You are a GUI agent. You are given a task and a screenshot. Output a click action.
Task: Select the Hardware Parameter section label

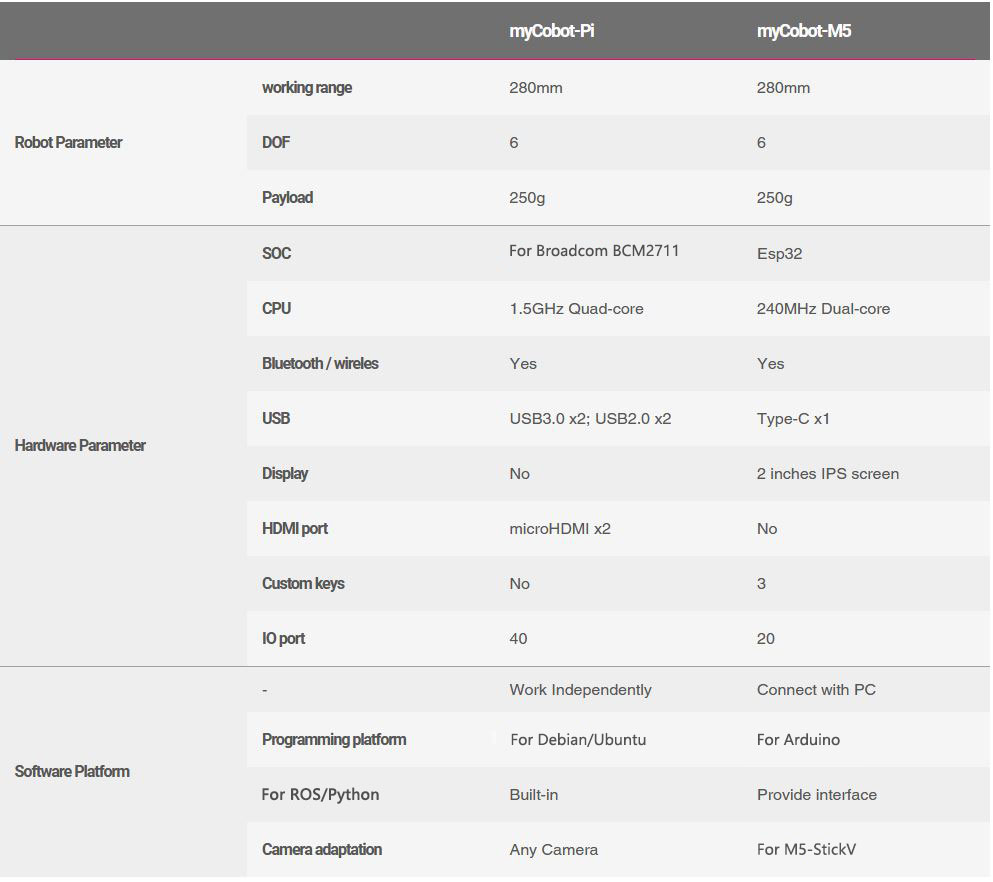80,446
